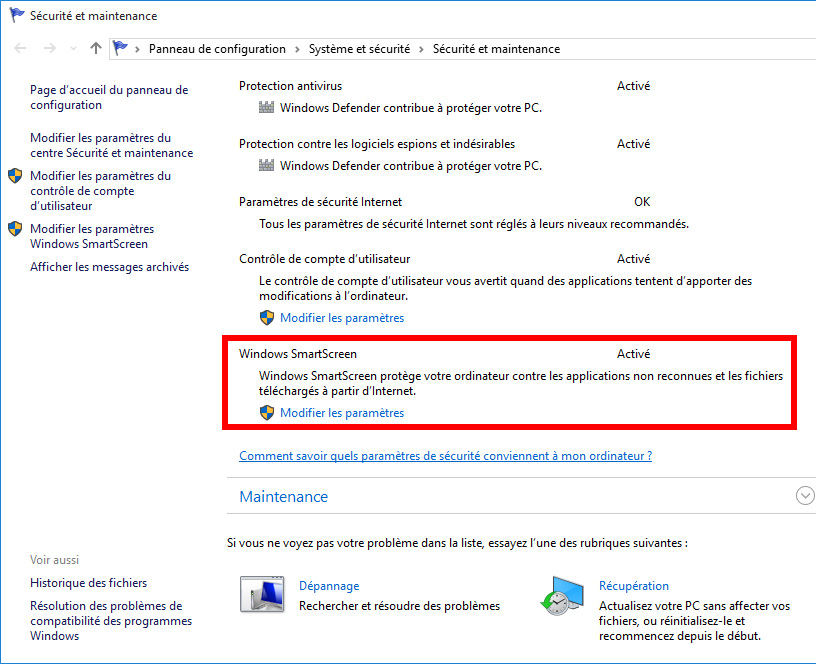Open breadcrumb Système et sécurité
The width and height of the screenshot is (816, 664).
359,49
